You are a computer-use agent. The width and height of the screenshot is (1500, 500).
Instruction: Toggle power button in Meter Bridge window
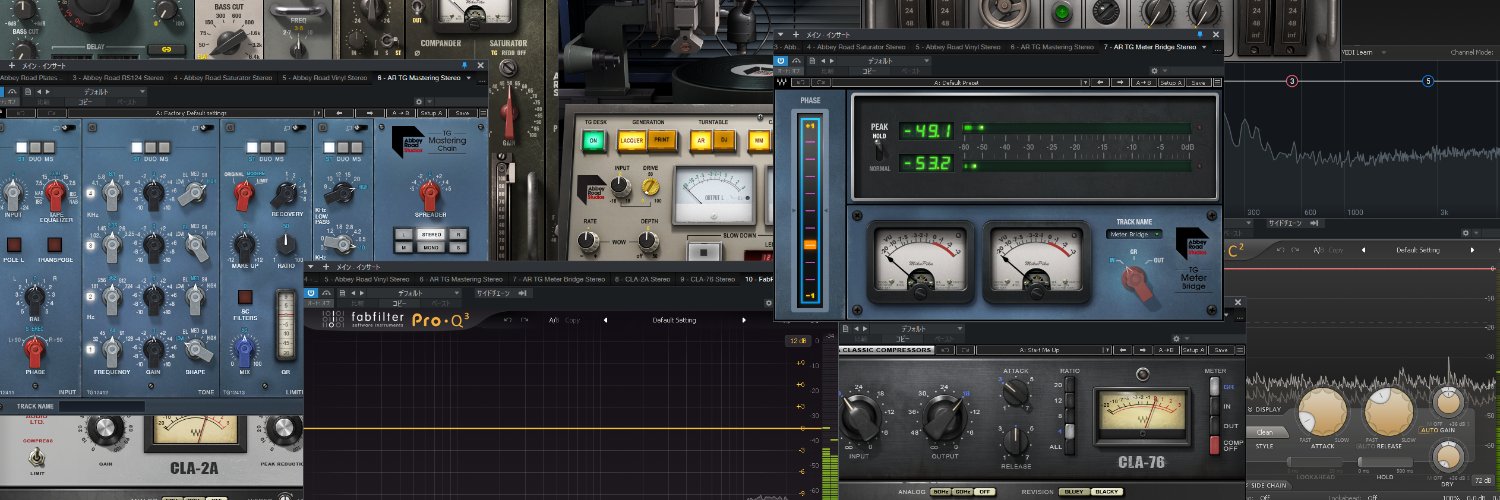pos(781,61)
